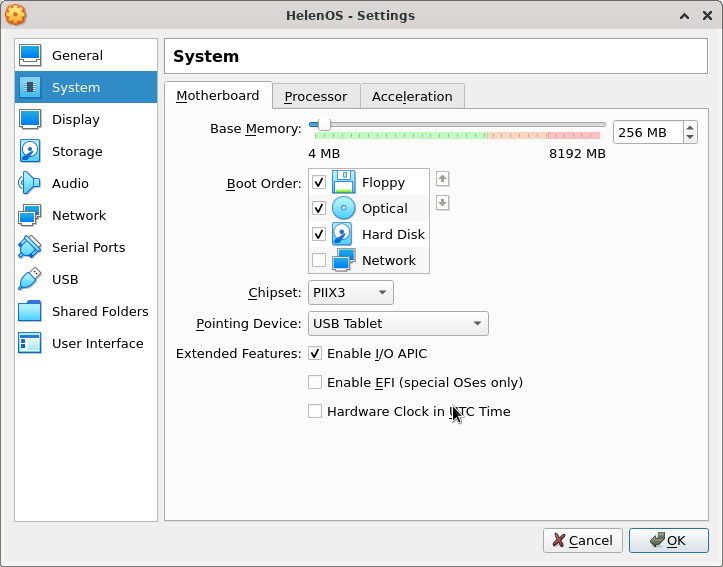Open the Shared Folders icon
This screenshot has height=567, width=723.
(x=30, y=312)
